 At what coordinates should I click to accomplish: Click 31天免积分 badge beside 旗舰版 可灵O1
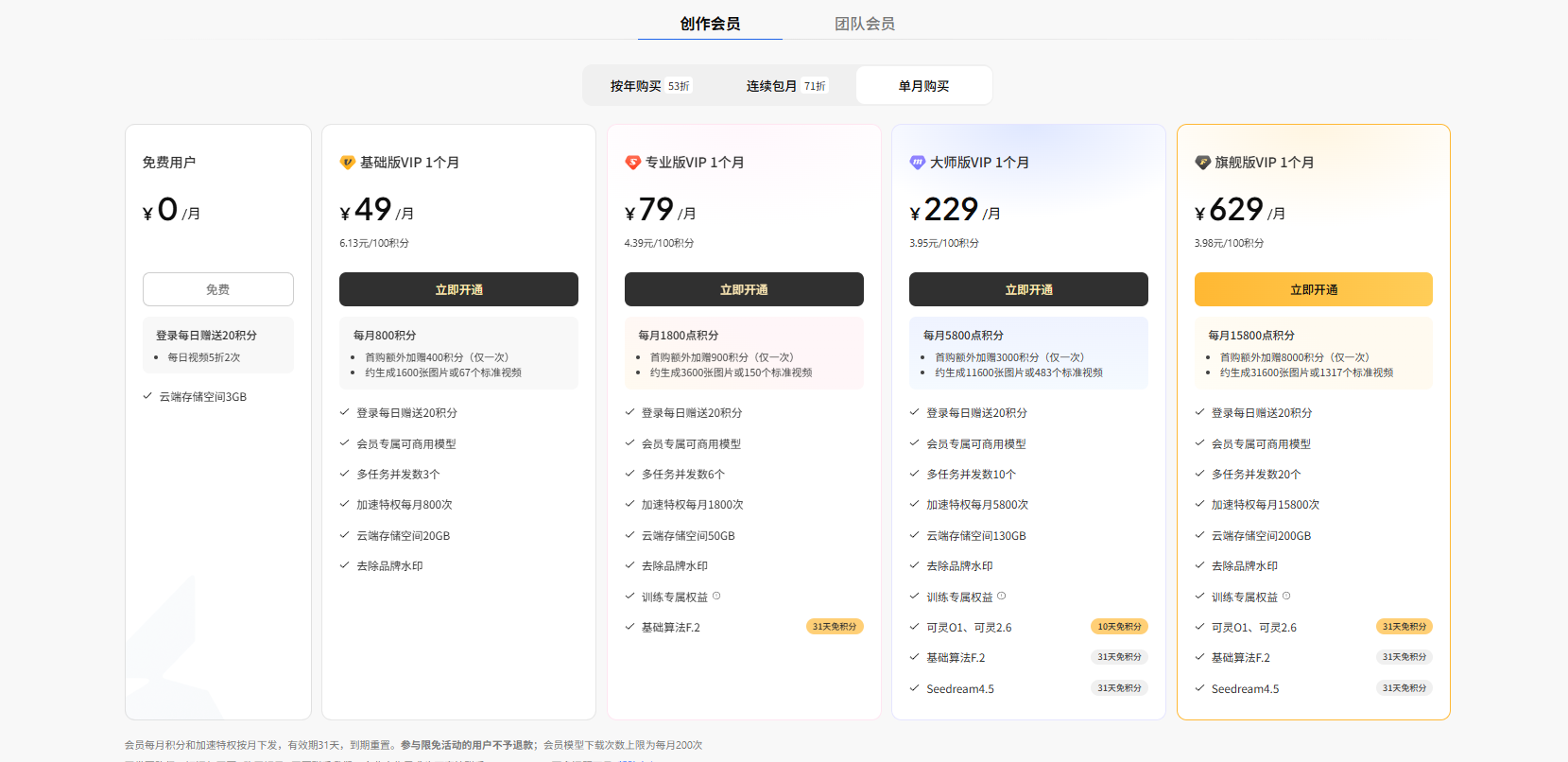[x=1404, y=627]
